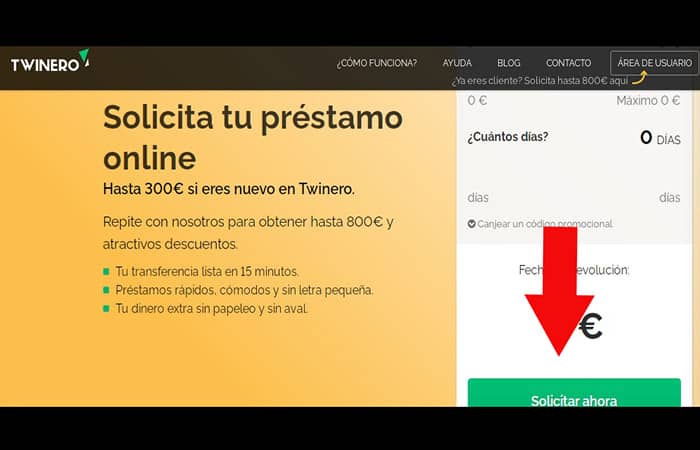Screen dimensions: 700x450
Task: Click the 'Máximo 0 €' value
Action: (x=648, y=100)
